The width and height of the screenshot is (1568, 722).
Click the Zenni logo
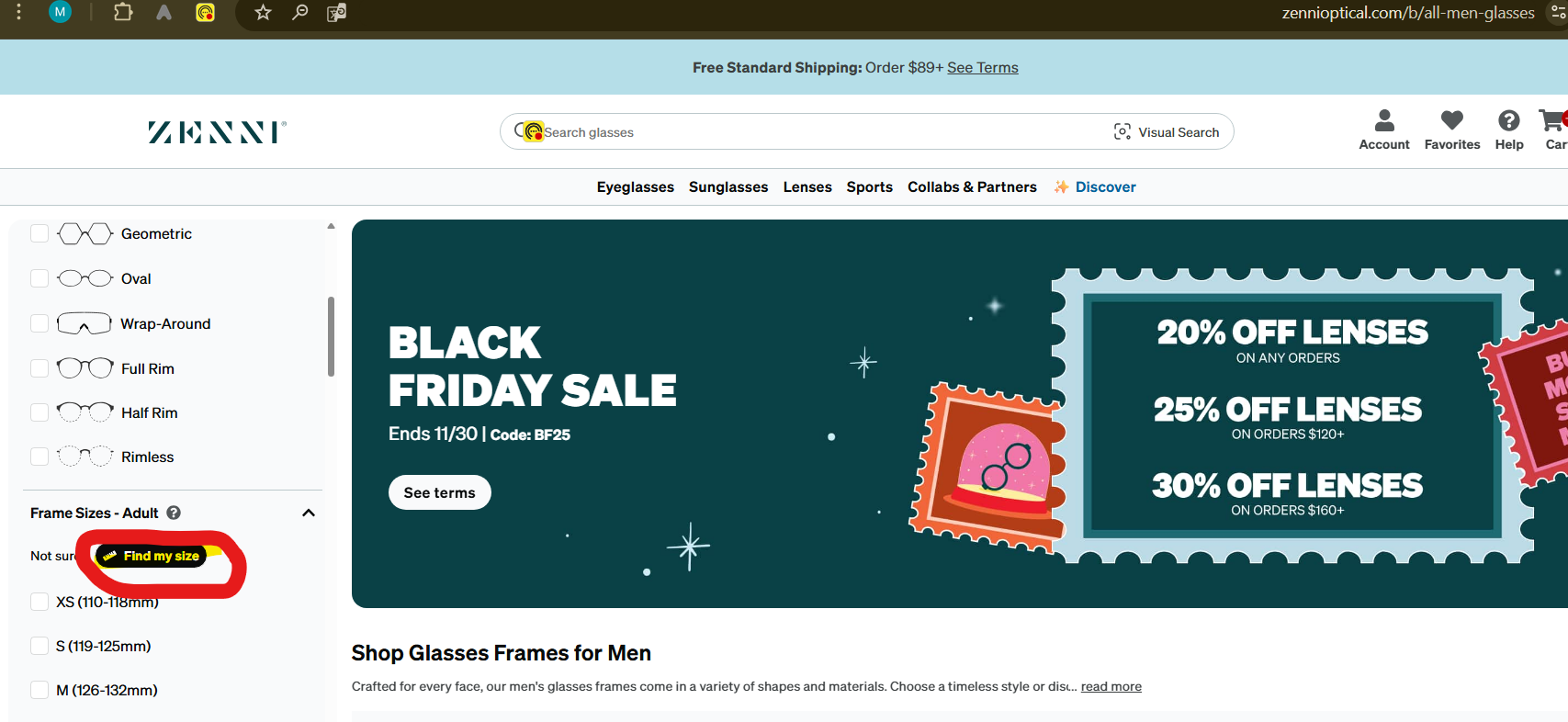pyautogui.click(x=217, y=132)
